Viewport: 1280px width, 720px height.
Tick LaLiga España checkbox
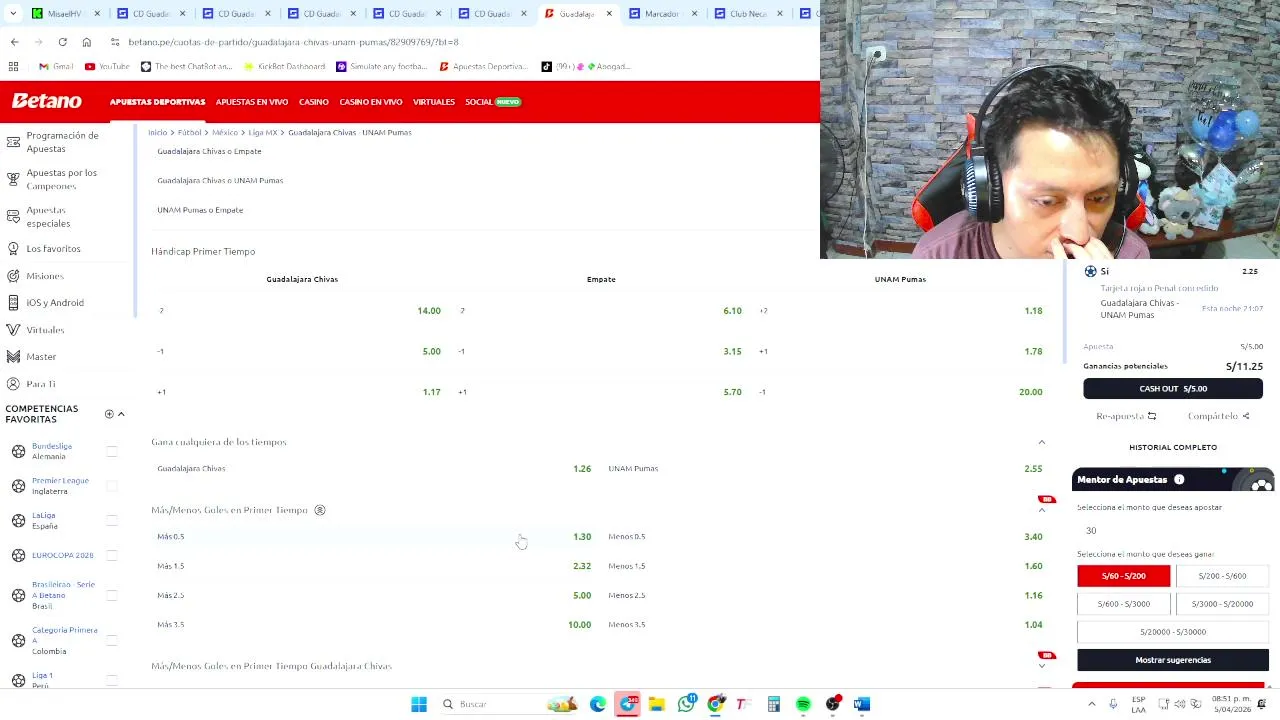click(112, 521)
